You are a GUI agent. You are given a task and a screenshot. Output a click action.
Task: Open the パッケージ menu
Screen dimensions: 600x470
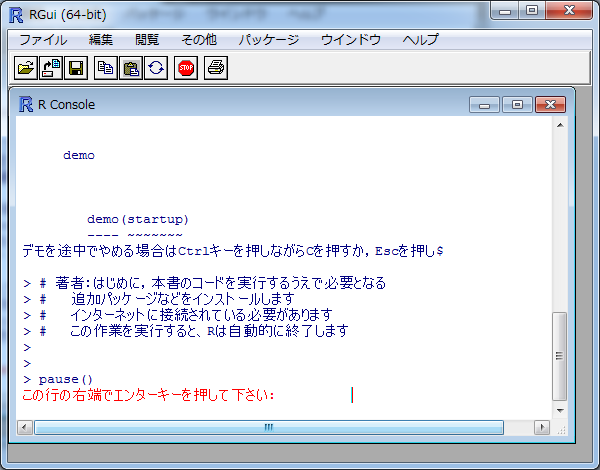269,40
